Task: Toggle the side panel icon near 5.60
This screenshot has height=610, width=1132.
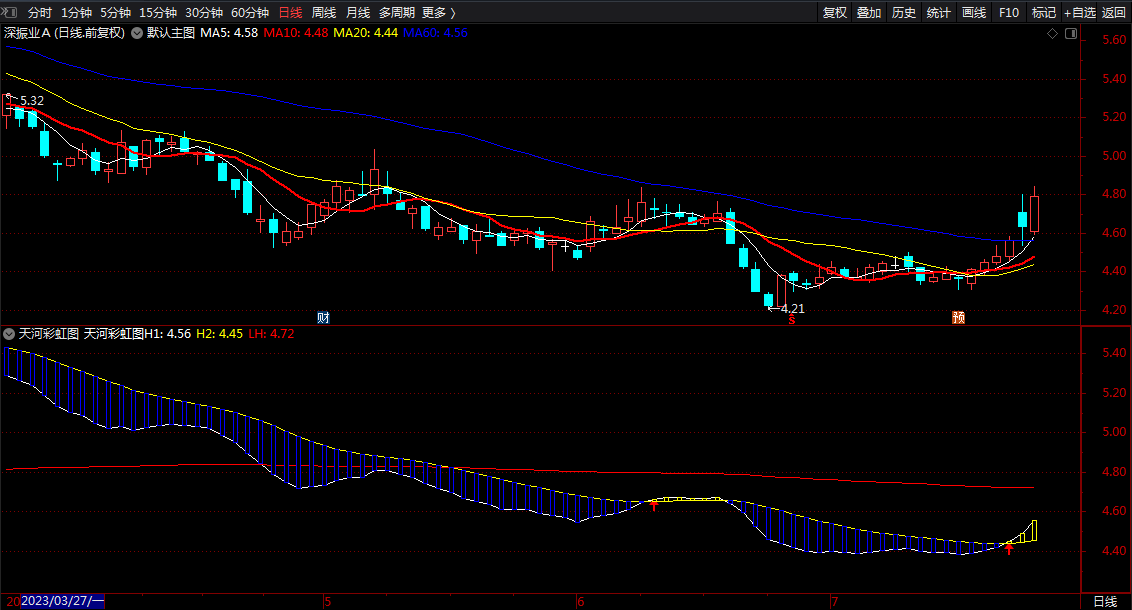Action: [1071, 33]
